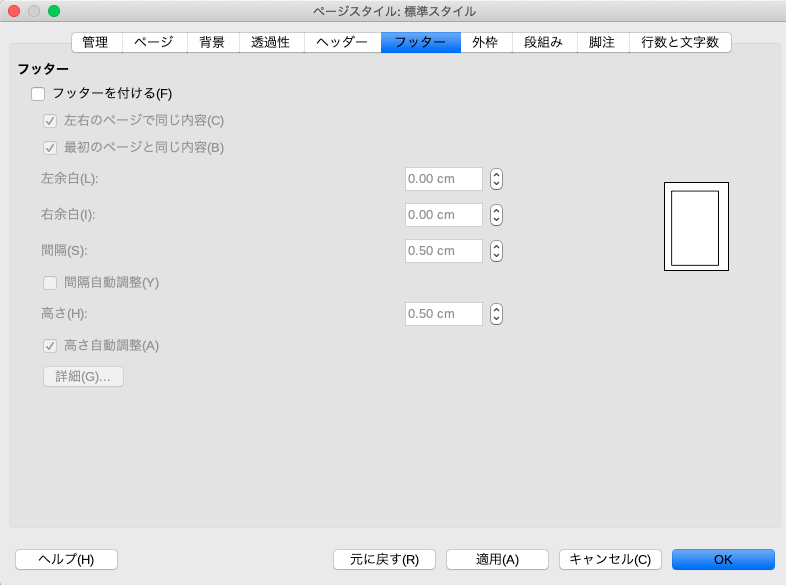Open the ヘッダー tab

coord(342,42)
